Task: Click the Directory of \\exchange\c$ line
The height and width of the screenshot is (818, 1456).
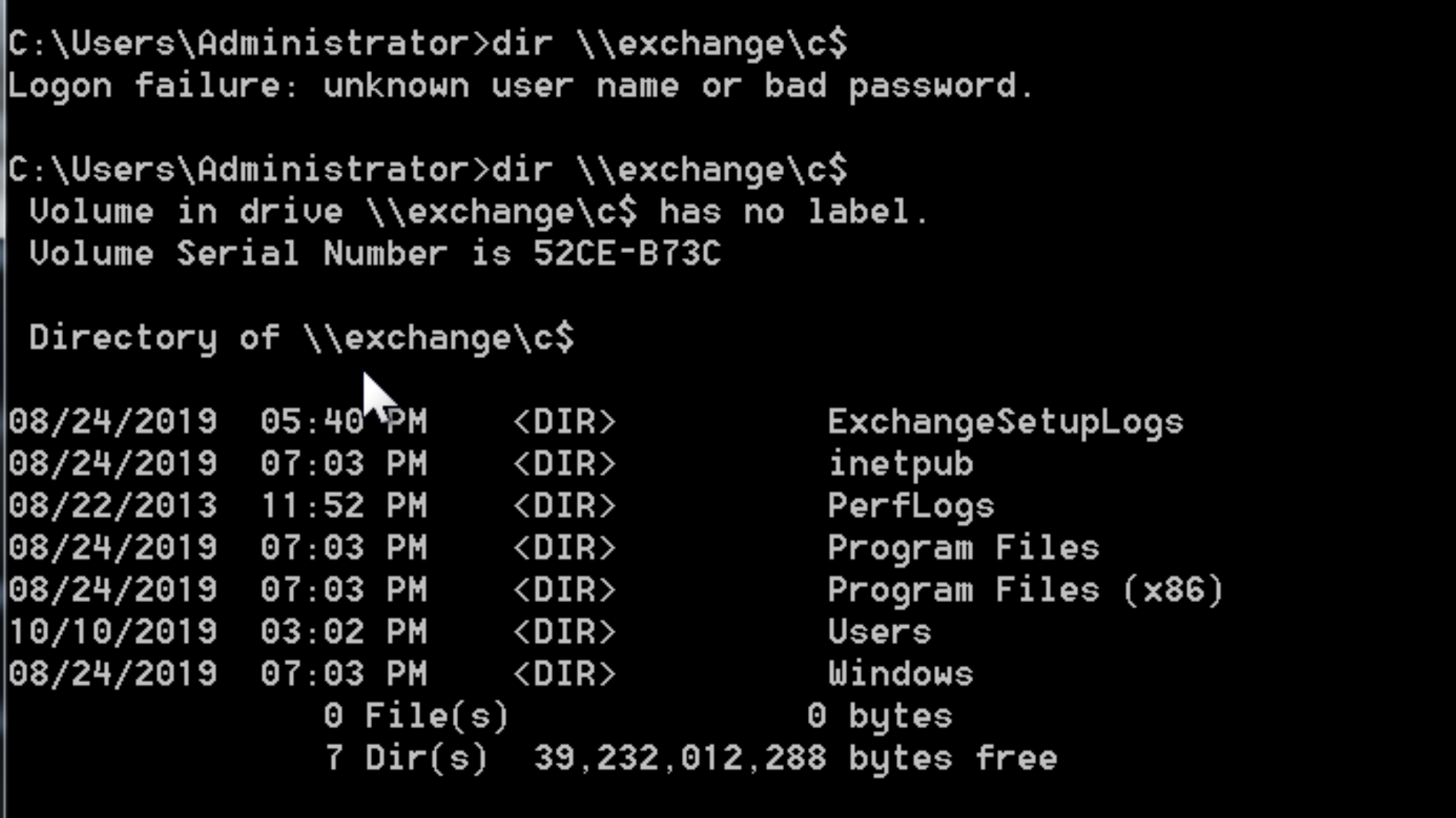Action: [301, 338]
